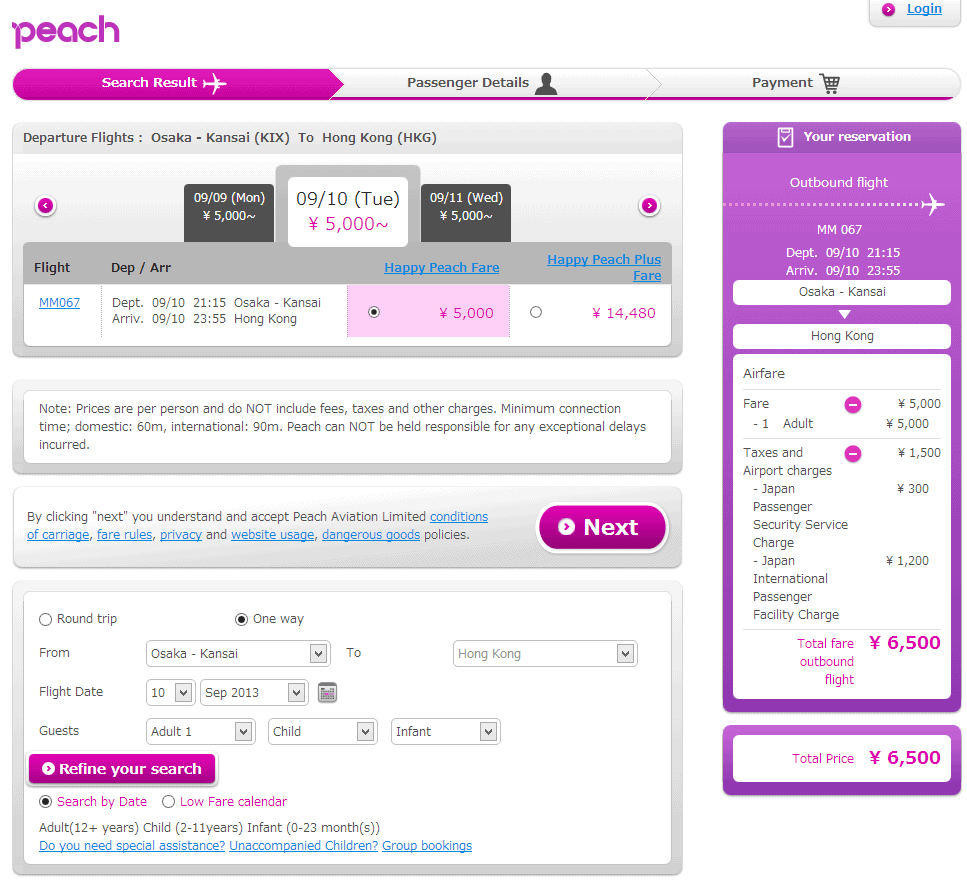Collapse Taxes and Airport charges minus icon
Viewport: 967px width, 885px height.
852,453
